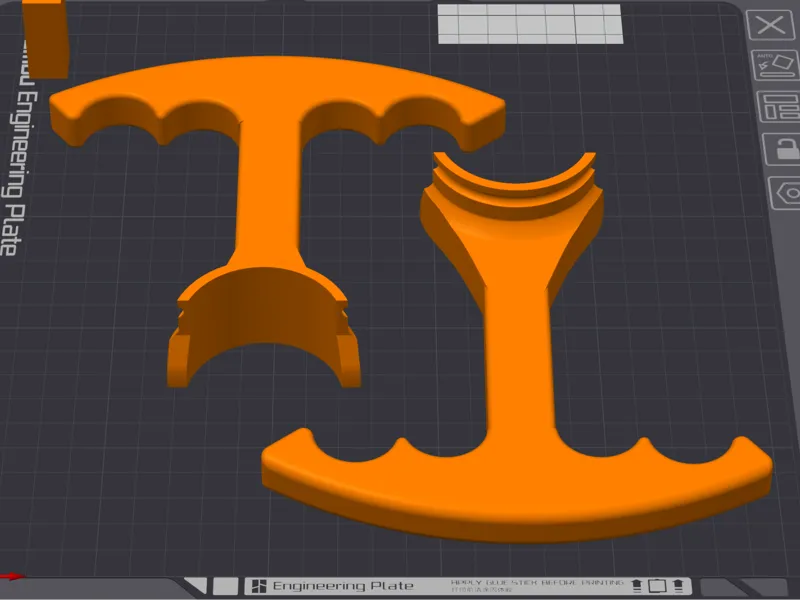Open plate settings with the hexagon icon
Image resolution: width=800 pixels, height=600 pixels.
[786, 192]
